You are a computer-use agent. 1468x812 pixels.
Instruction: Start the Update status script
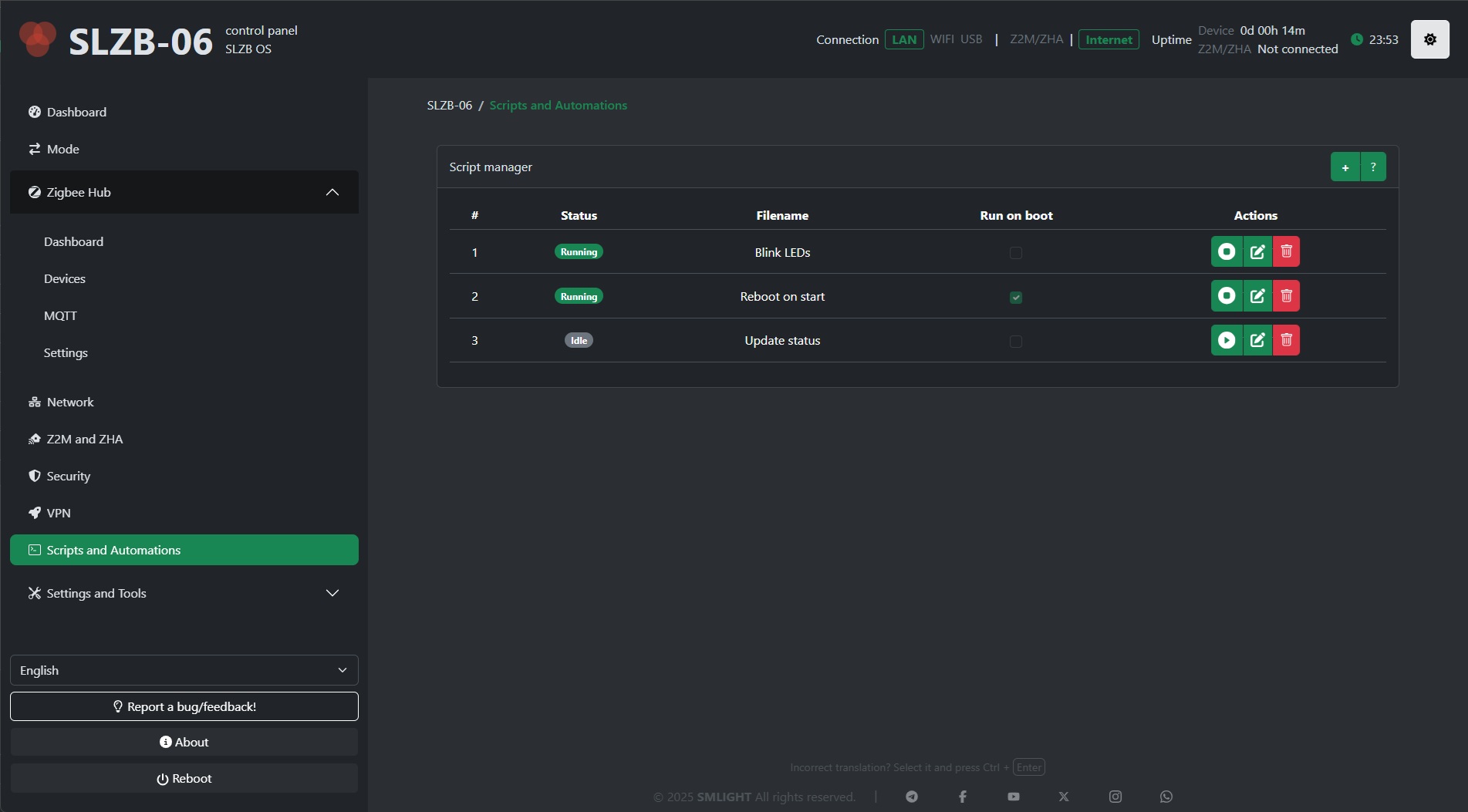pyautogui.click(x=1227, y=340)
